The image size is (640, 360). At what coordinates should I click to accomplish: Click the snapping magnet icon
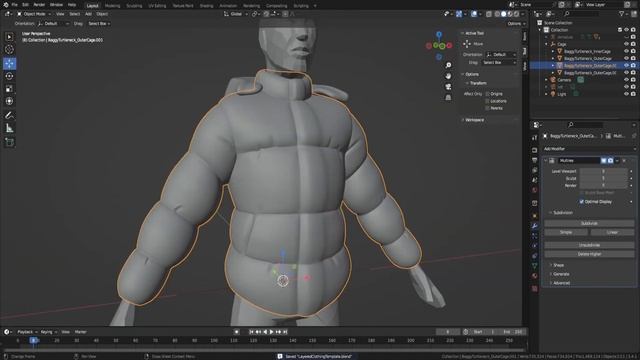[266, 14]
